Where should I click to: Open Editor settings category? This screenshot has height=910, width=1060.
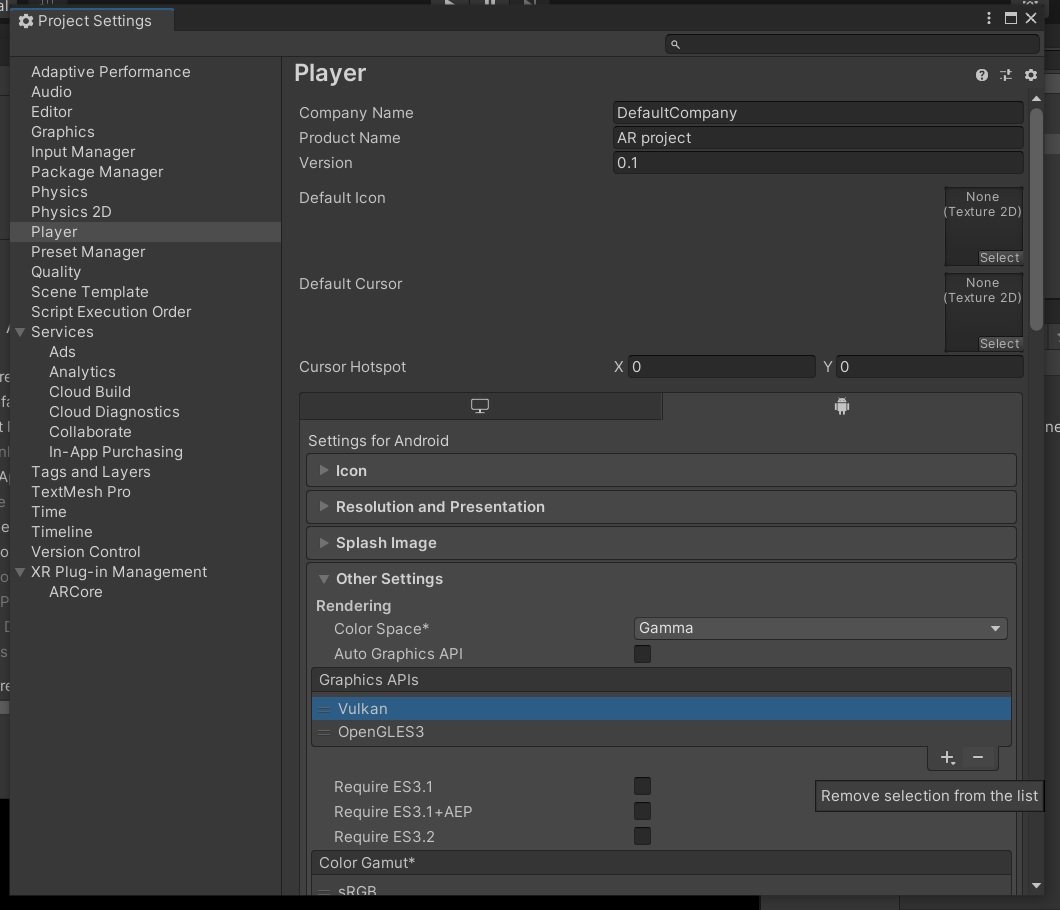(x=51, y=112)
